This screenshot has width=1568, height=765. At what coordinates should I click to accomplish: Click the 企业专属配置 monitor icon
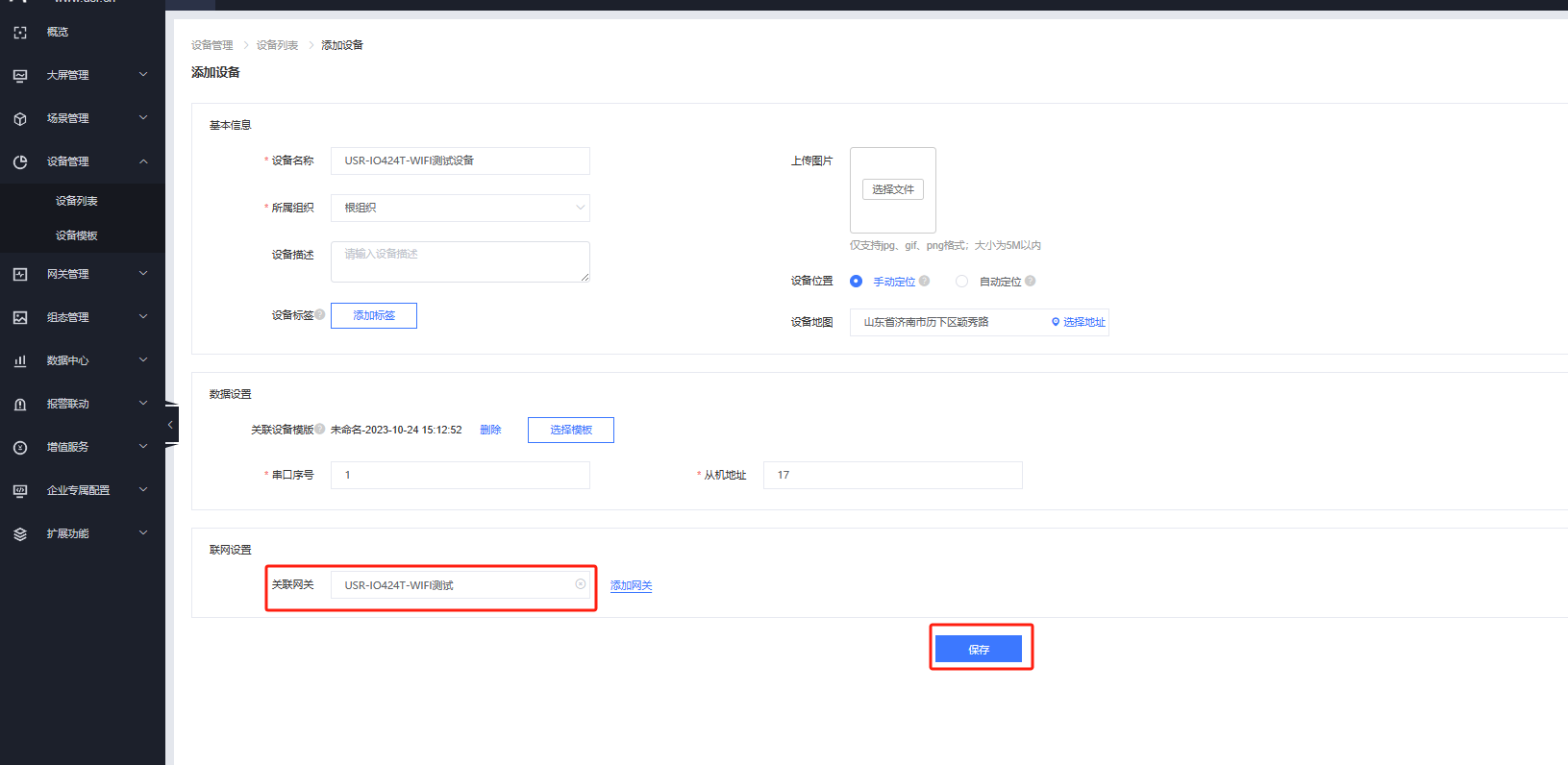20,490
